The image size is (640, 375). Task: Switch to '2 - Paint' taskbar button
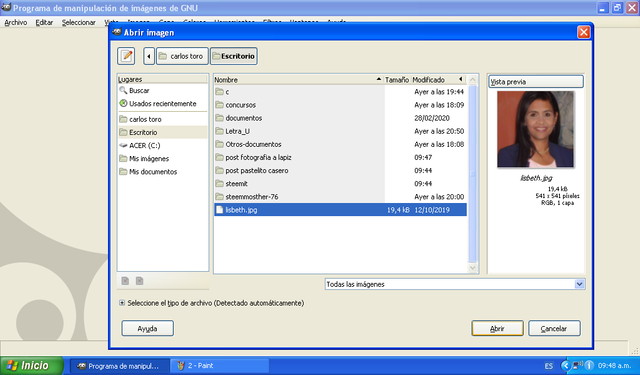(219, 366)
